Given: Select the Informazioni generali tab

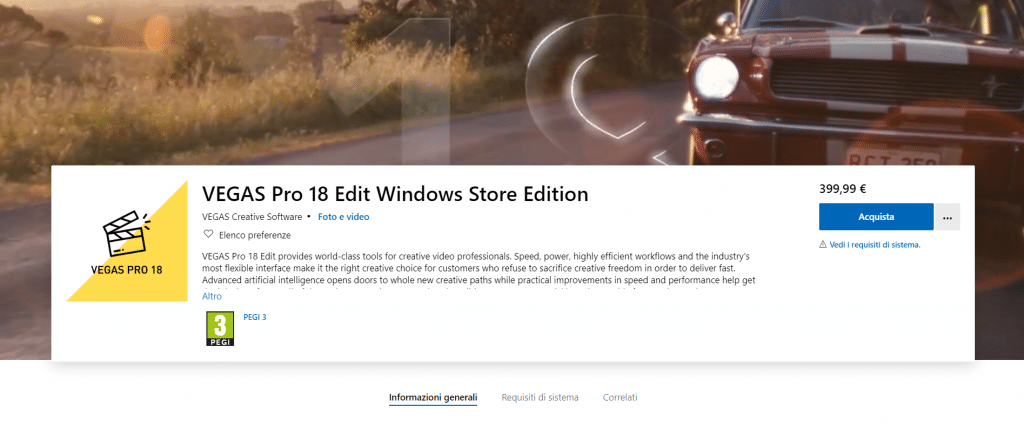Looking at the screenshot, I should coord(433,397).
